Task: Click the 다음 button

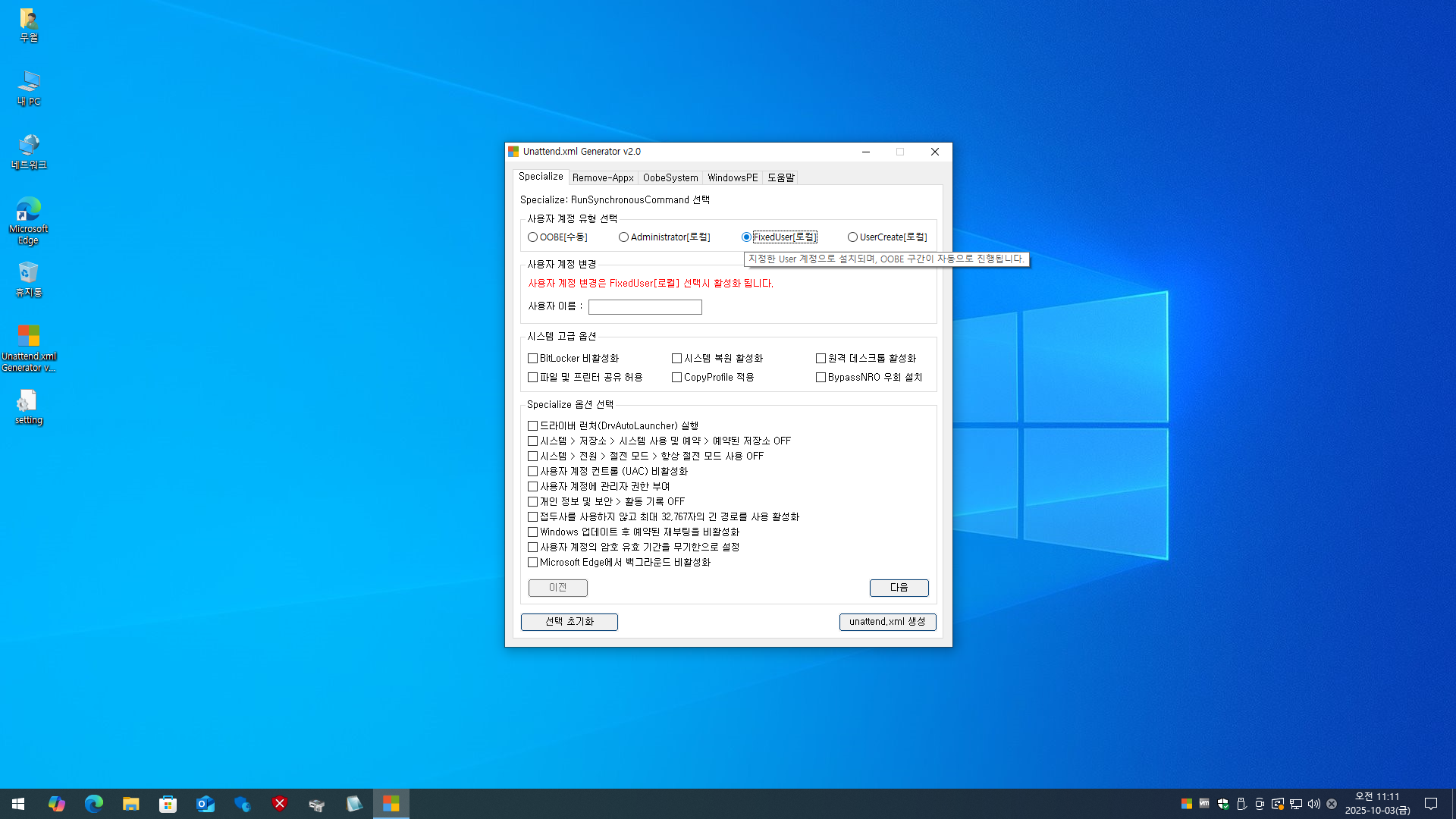Action: [899, 588]
